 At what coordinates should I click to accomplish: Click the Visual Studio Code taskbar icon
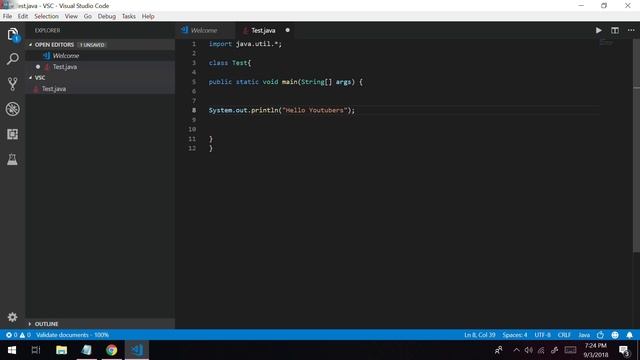(137, 350)
